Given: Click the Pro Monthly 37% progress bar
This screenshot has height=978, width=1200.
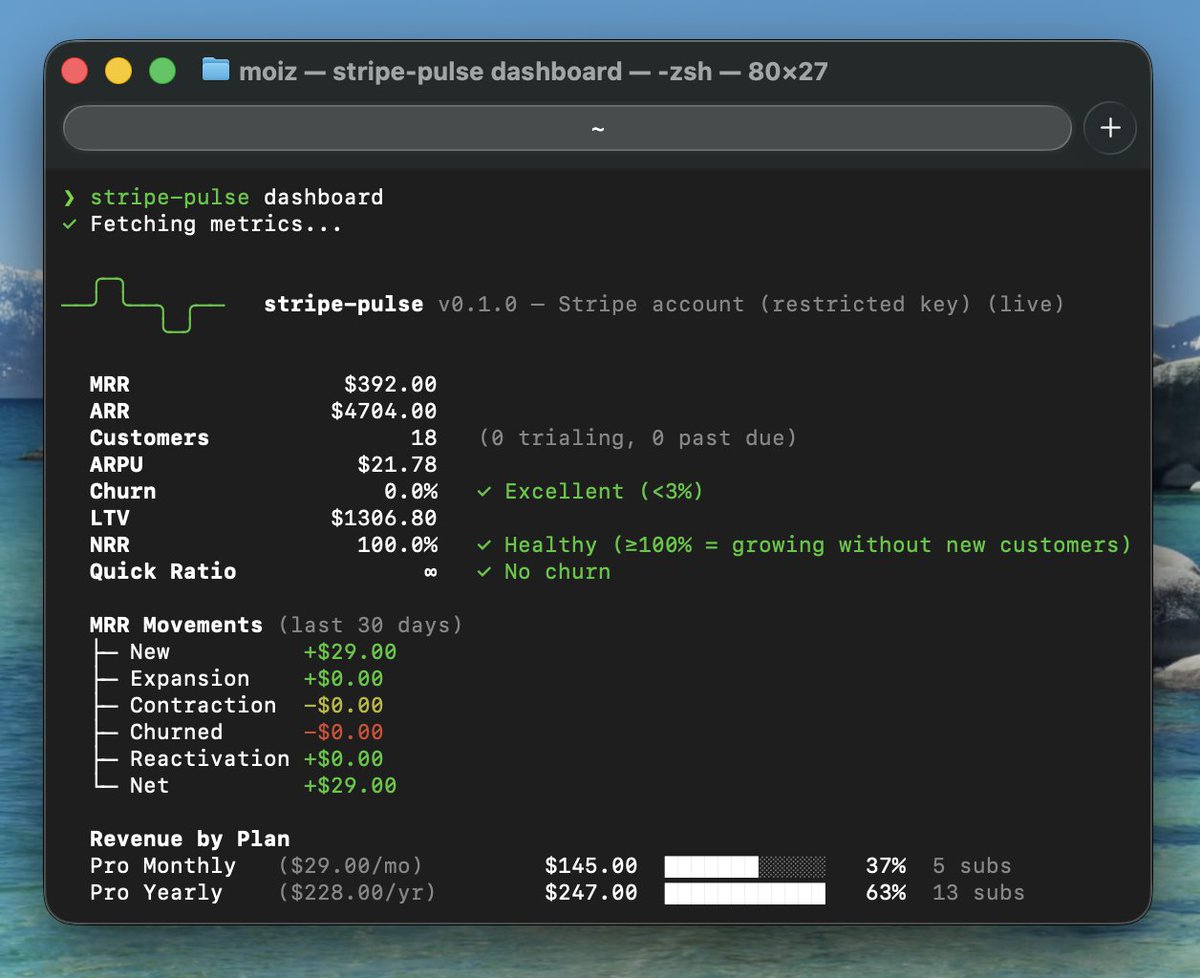Looking at the screenshot, I should [x=745, y=866].
